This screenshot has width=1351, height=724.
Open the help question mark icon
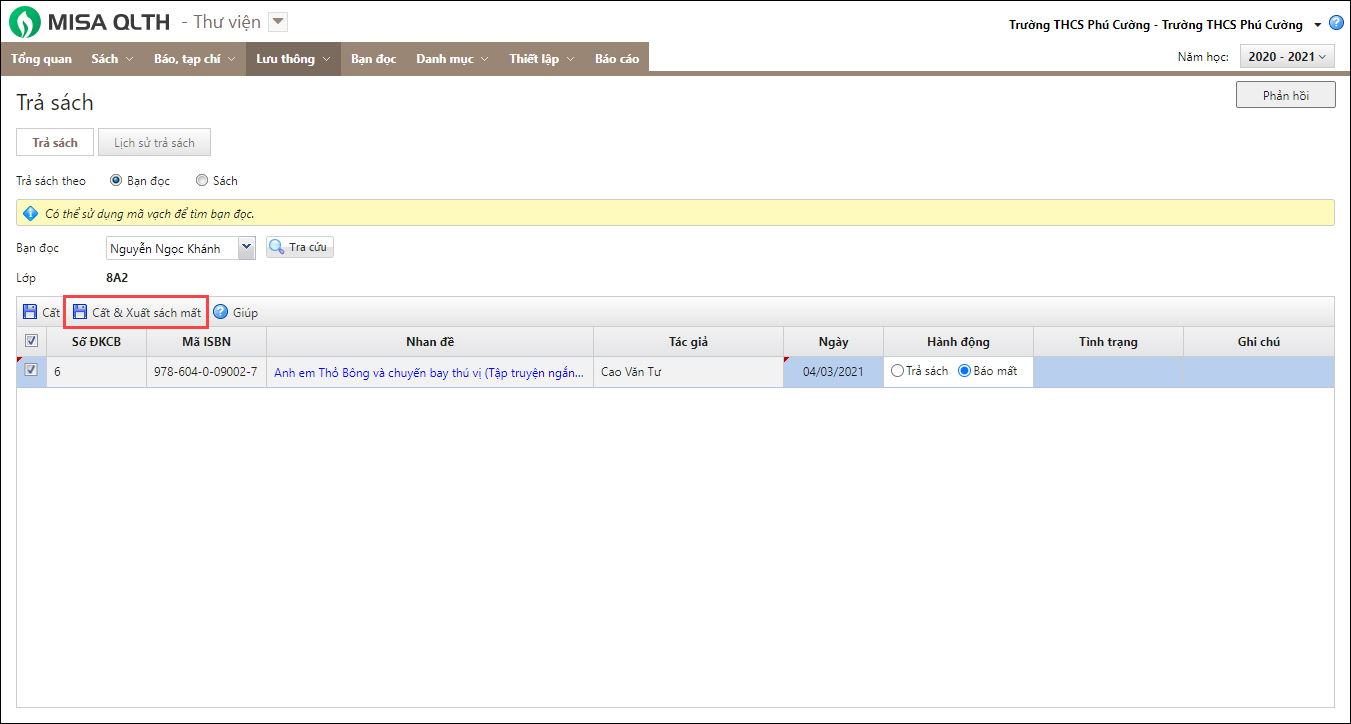[1336, 23]
